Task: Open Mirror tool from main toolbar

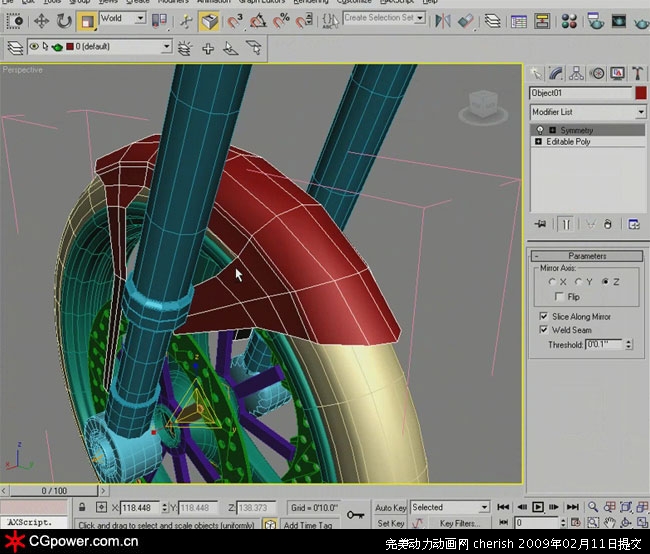Action: (443, 21)
